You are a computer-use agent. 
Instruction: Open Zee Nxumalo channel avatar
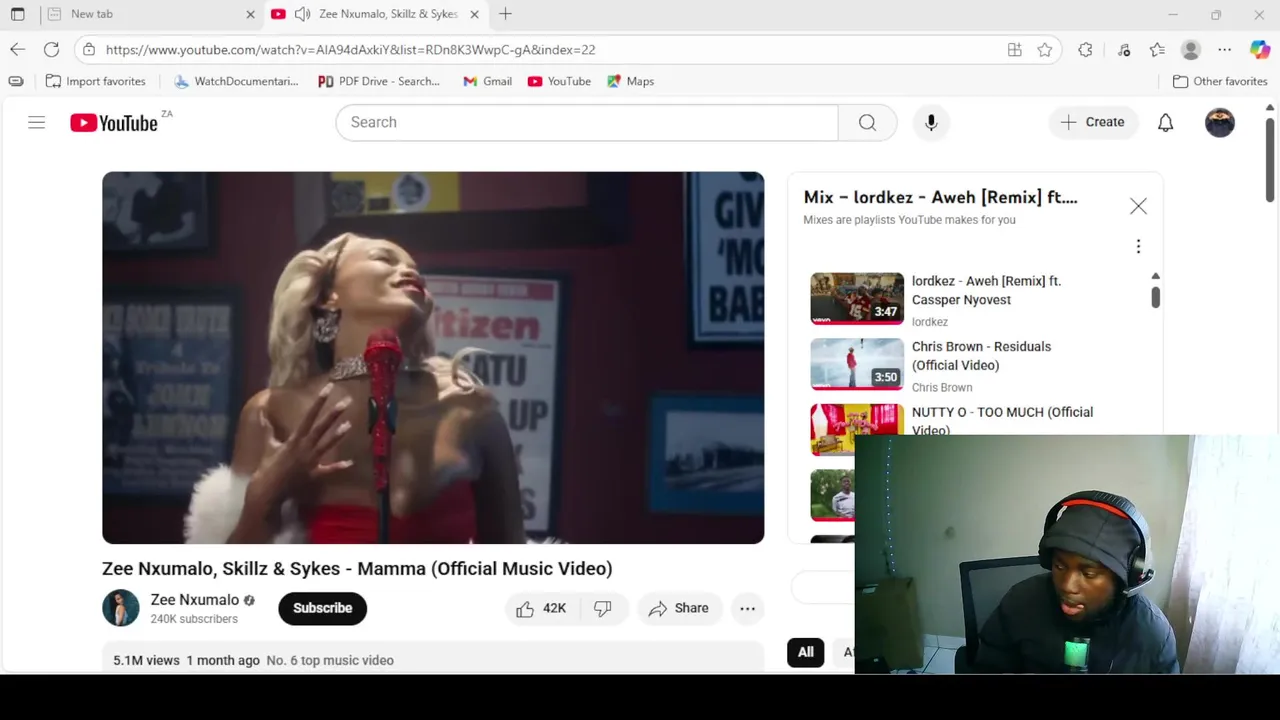[121, 608]
